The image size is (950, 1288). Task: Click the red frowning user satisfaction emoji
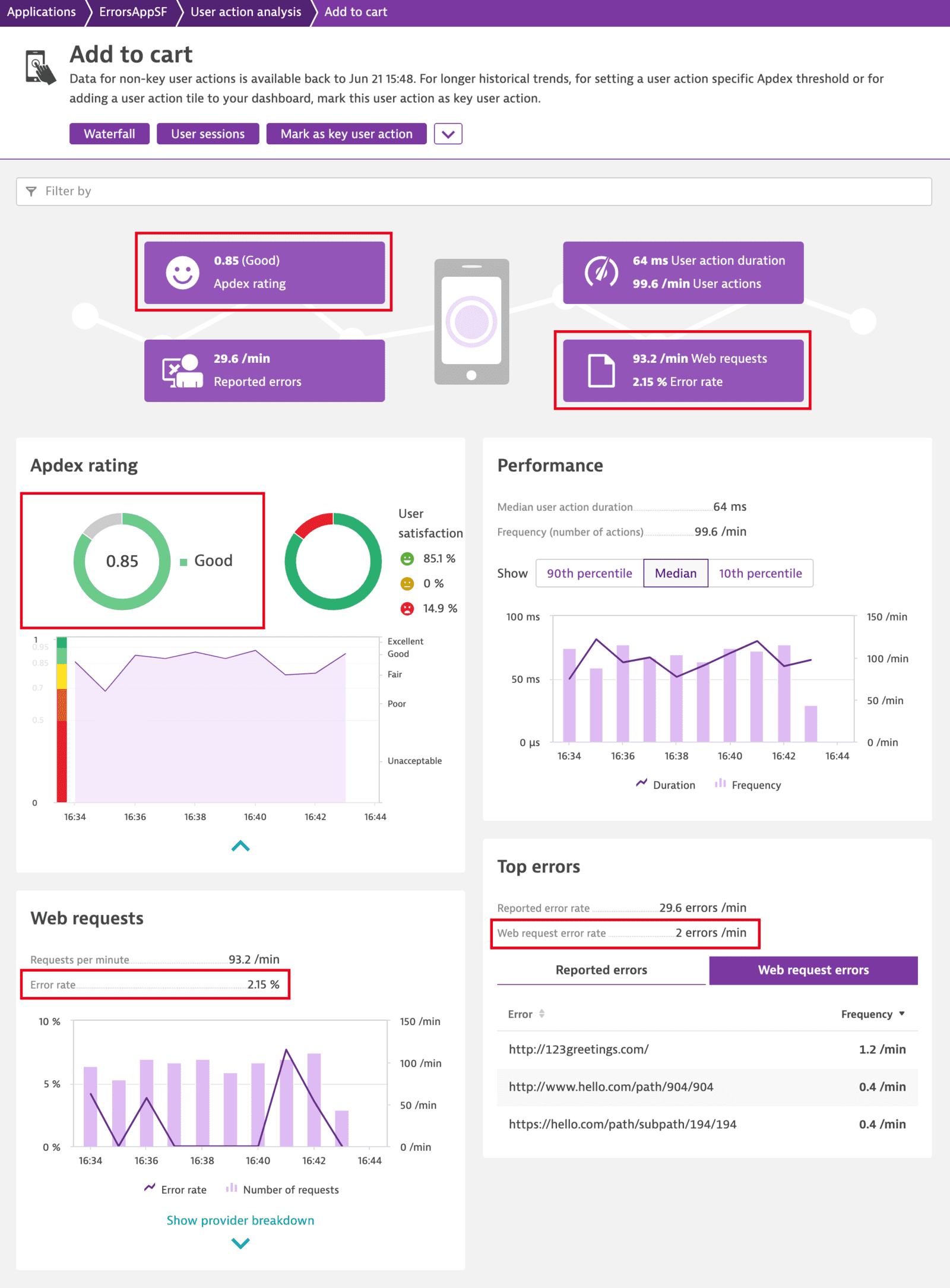click(x=407, y=608)
